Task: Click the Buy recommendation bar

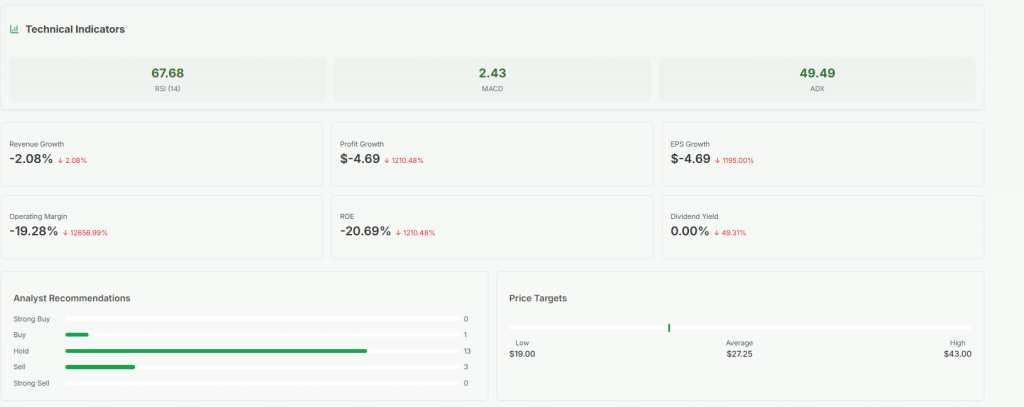Action: coord(77,335)
